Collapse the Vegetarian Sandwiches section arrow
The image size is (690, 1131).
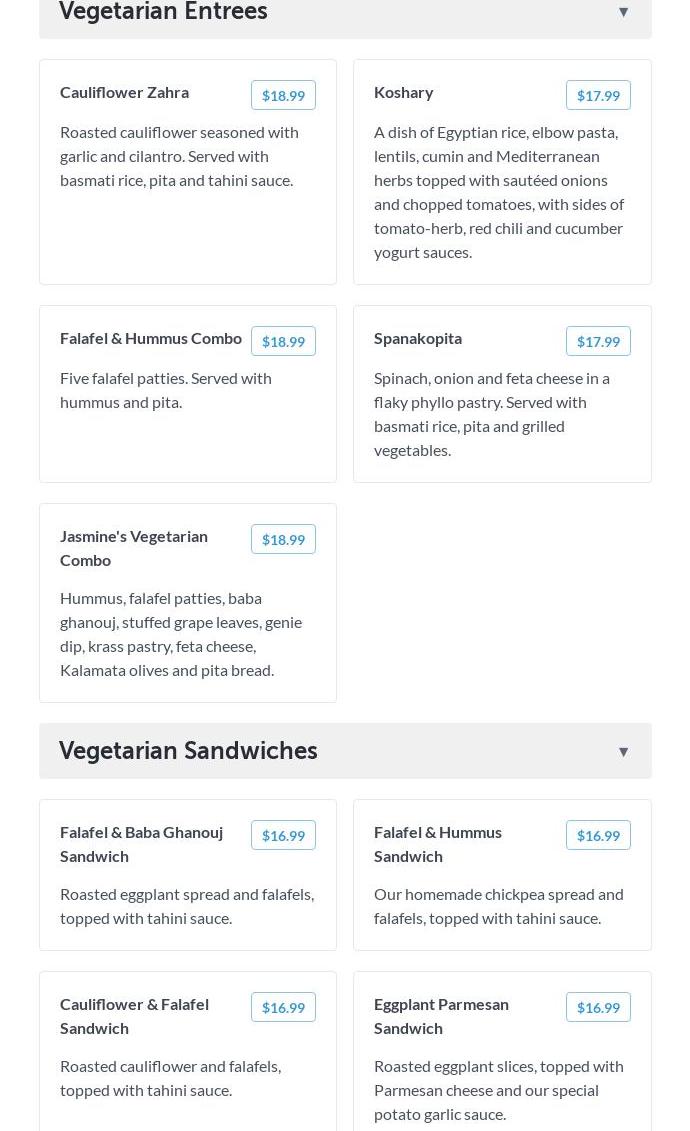(x=623, y=752)
